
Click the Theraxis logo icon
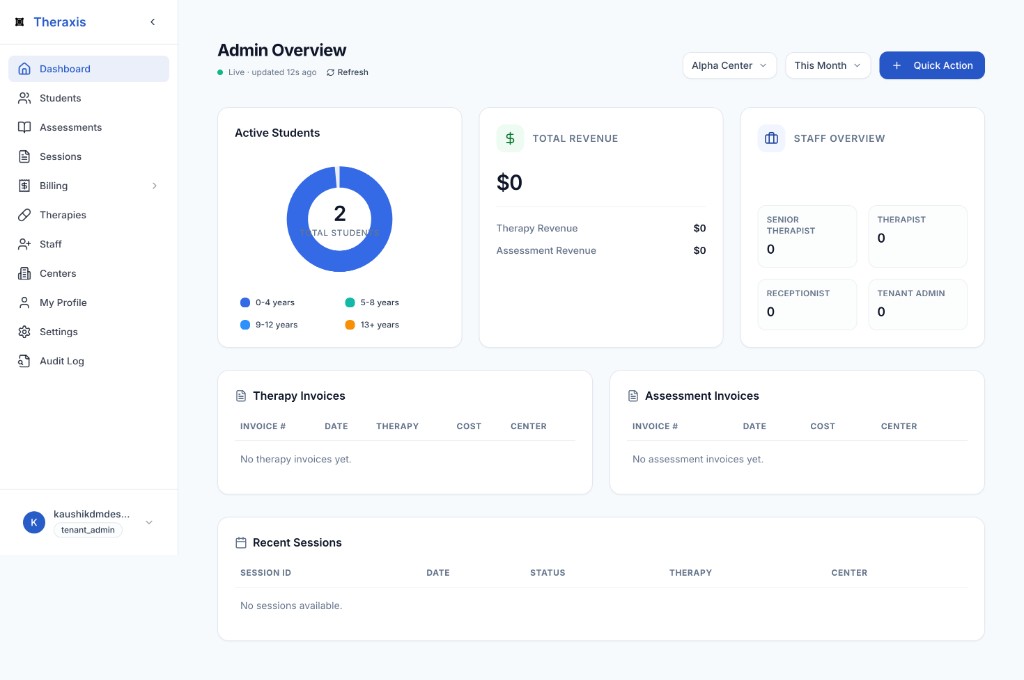point(20,22)
